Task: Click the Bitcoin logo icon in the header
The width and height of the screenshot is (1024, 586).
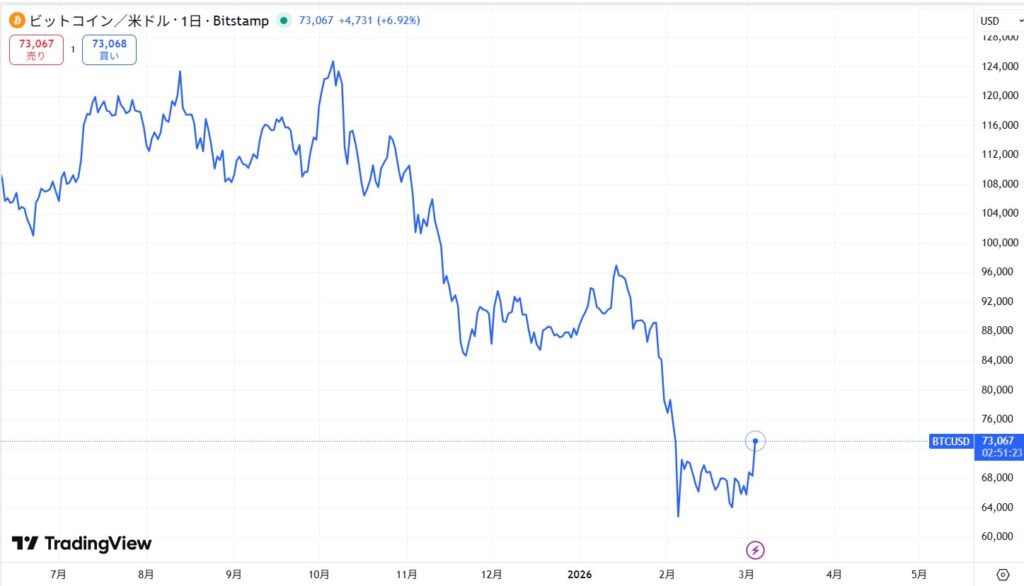Action: coord(15,19)
